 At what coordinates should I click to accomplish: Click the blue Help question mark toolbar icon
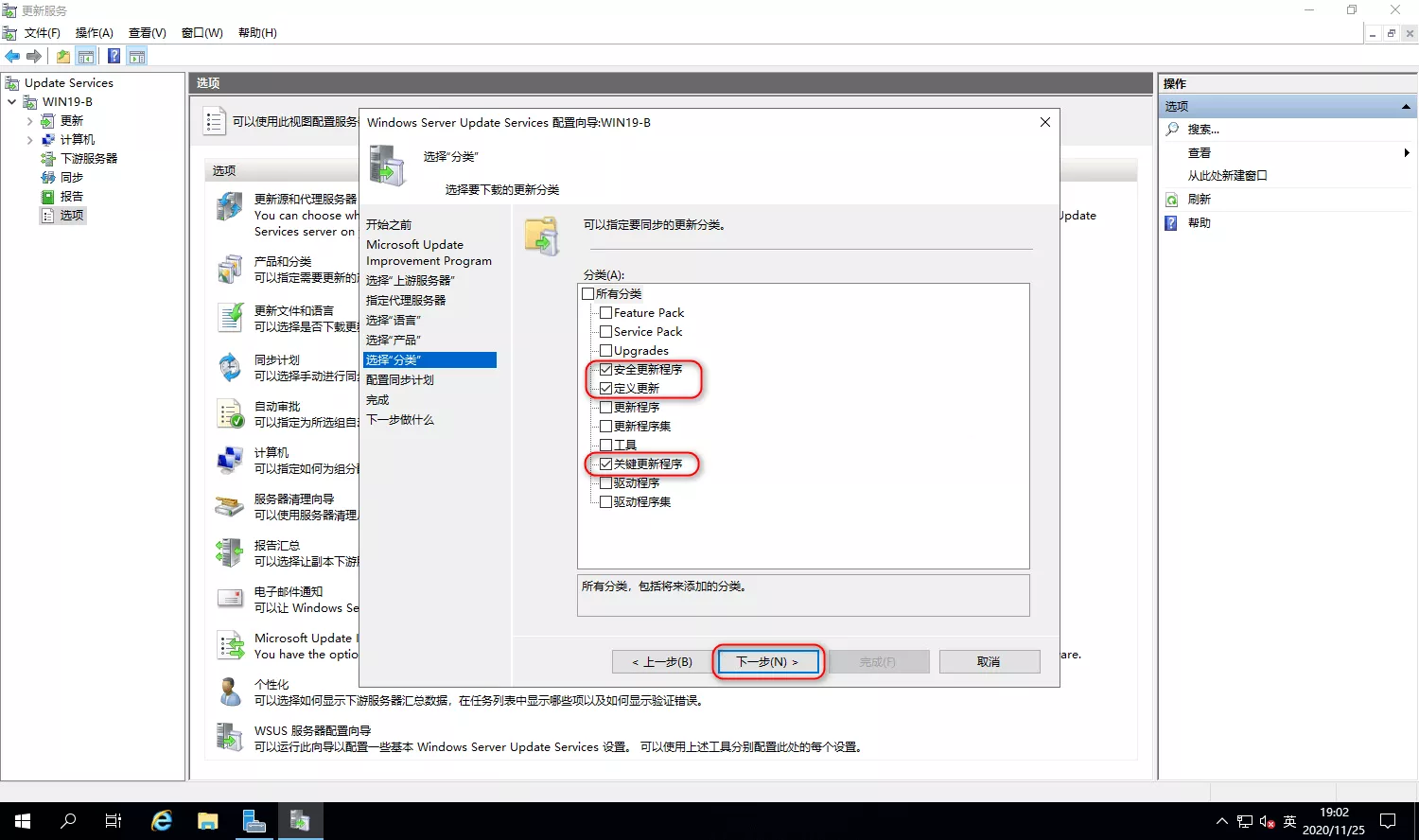[114, 57]
